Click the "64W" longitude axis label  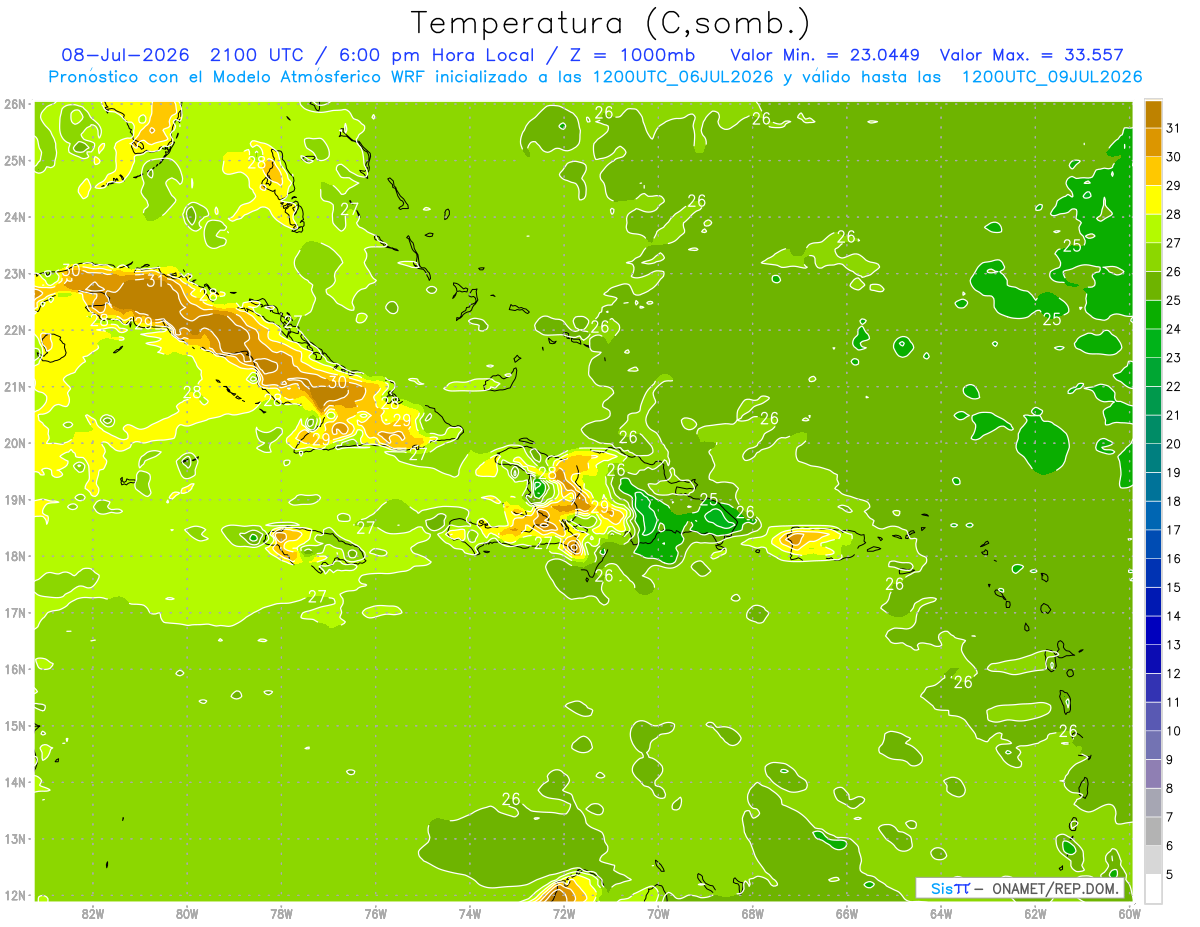[x=941, y=913]
